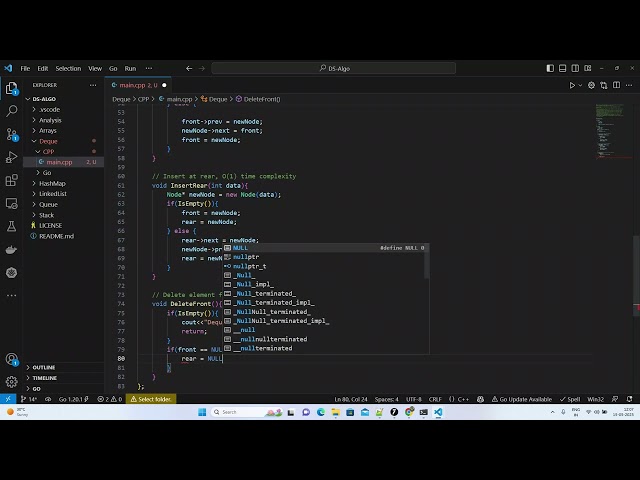Screen dimensions: 640x480
Task: Click Go Update Available in status bar
Action: (522, 399)
